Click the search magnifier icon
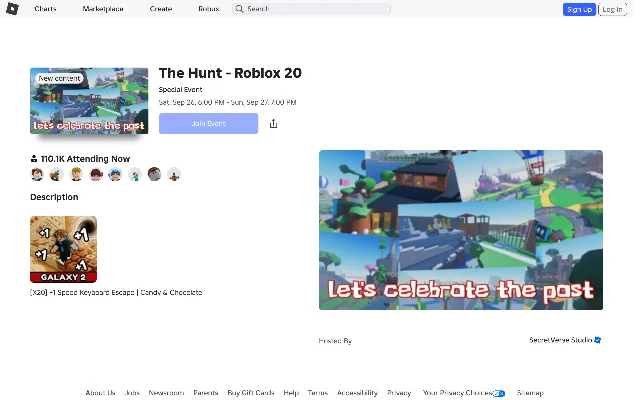This screenshot has width=640, height=400. point(240,9)
